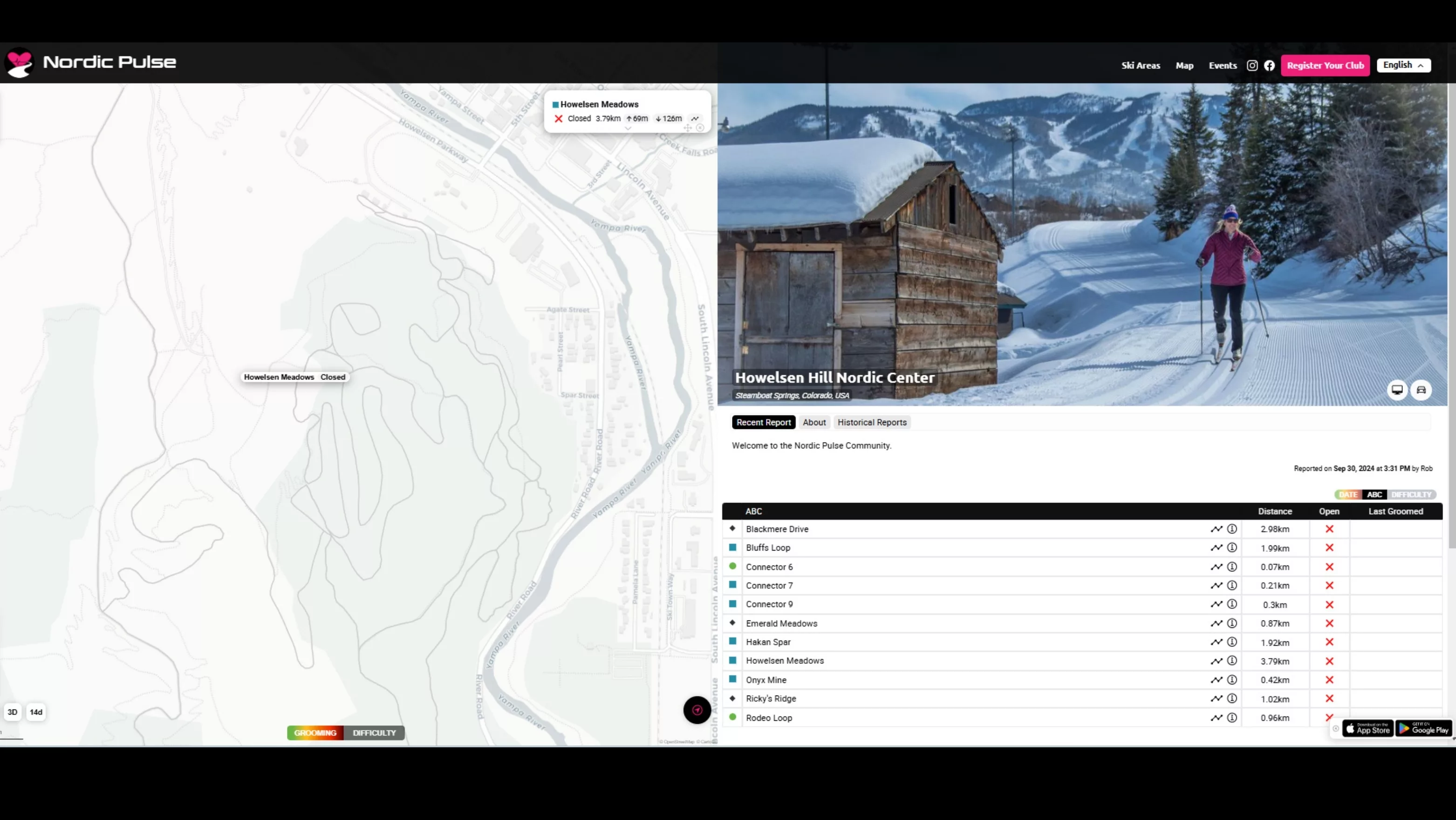Dismiss the app store badges banner
This screenshot has height=820, width=1456.
click(1336, 728)
